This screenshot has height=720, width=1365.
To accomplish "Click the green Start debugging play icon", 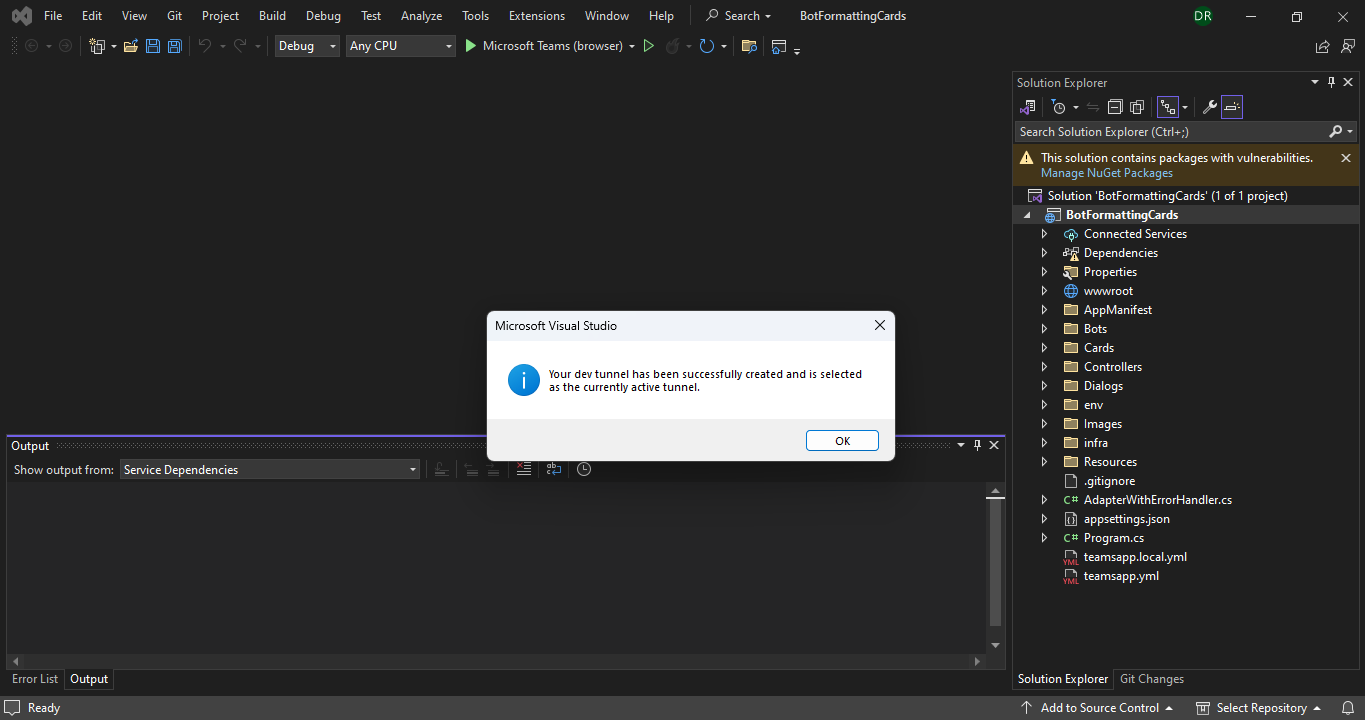I will click(x=471, y=46).
